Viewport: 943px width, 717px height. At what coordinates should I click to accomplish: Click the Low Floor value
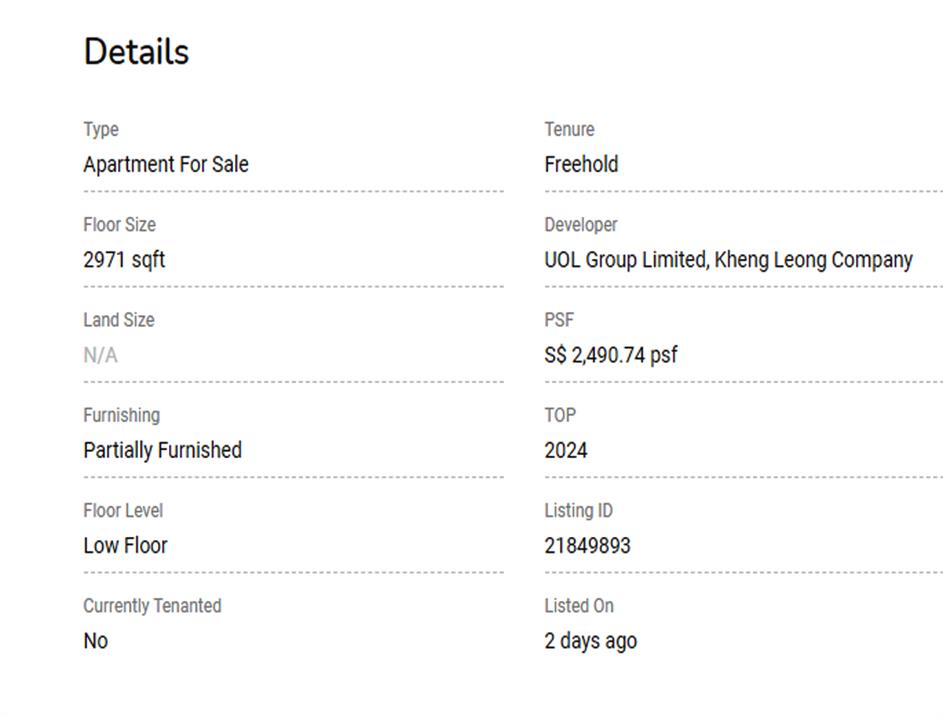pos(125,546)
